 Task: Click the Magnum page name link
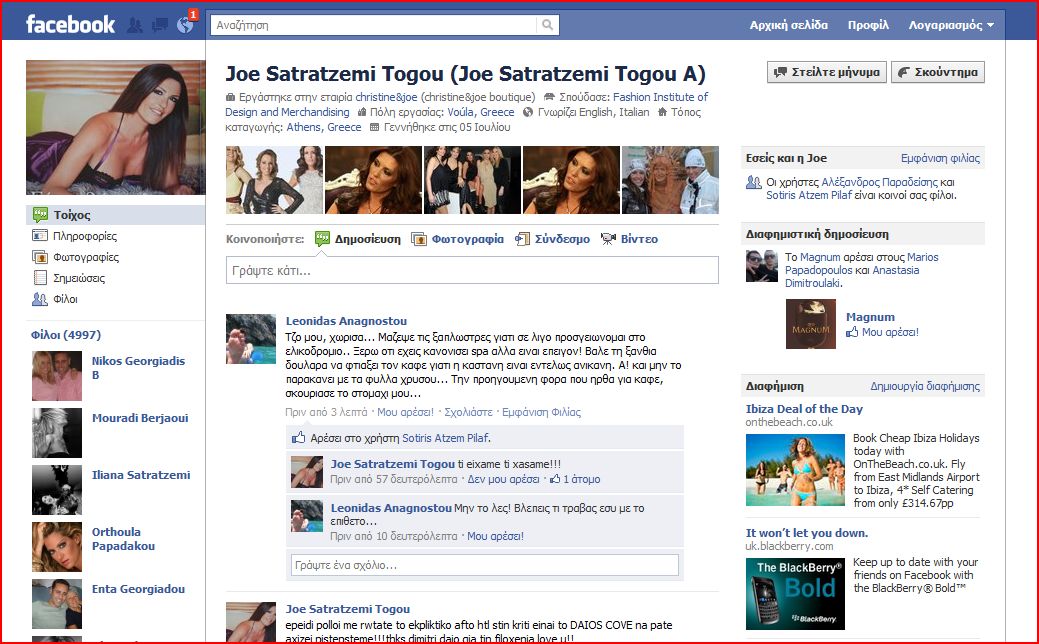pyautogui.click(x=870, y=317)
